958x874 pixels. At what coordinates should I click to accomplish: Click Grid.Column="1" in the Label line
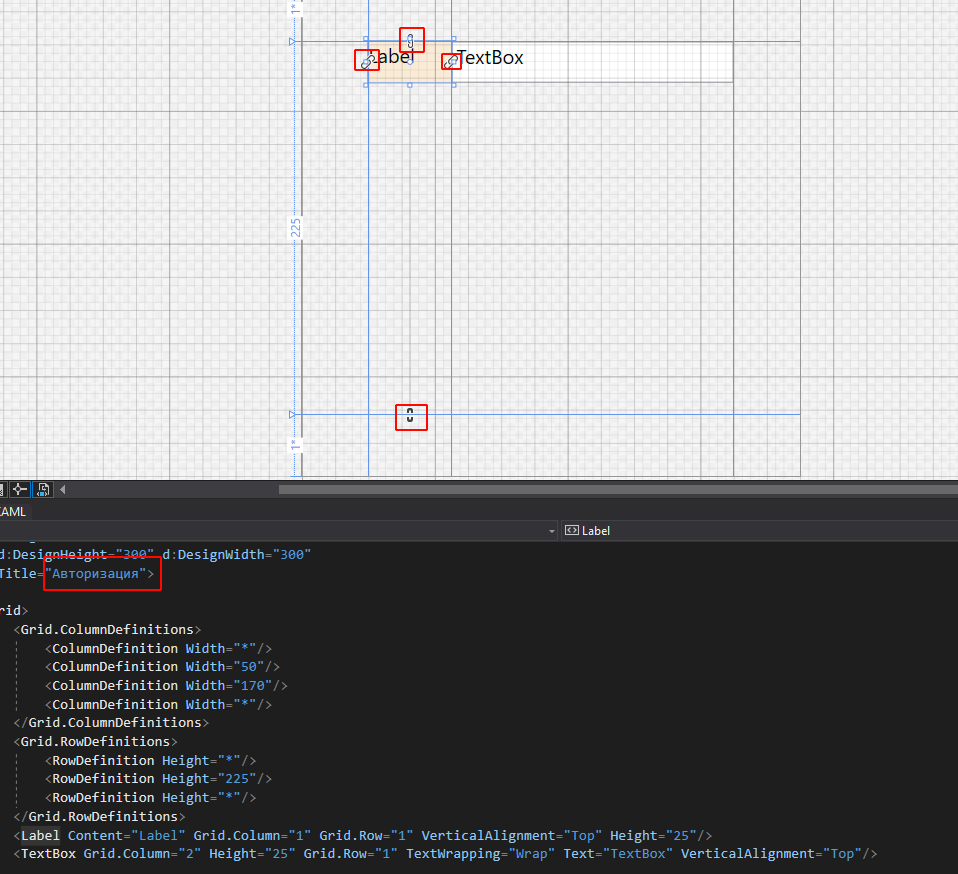pyautogui.click(x=252, y=836)
